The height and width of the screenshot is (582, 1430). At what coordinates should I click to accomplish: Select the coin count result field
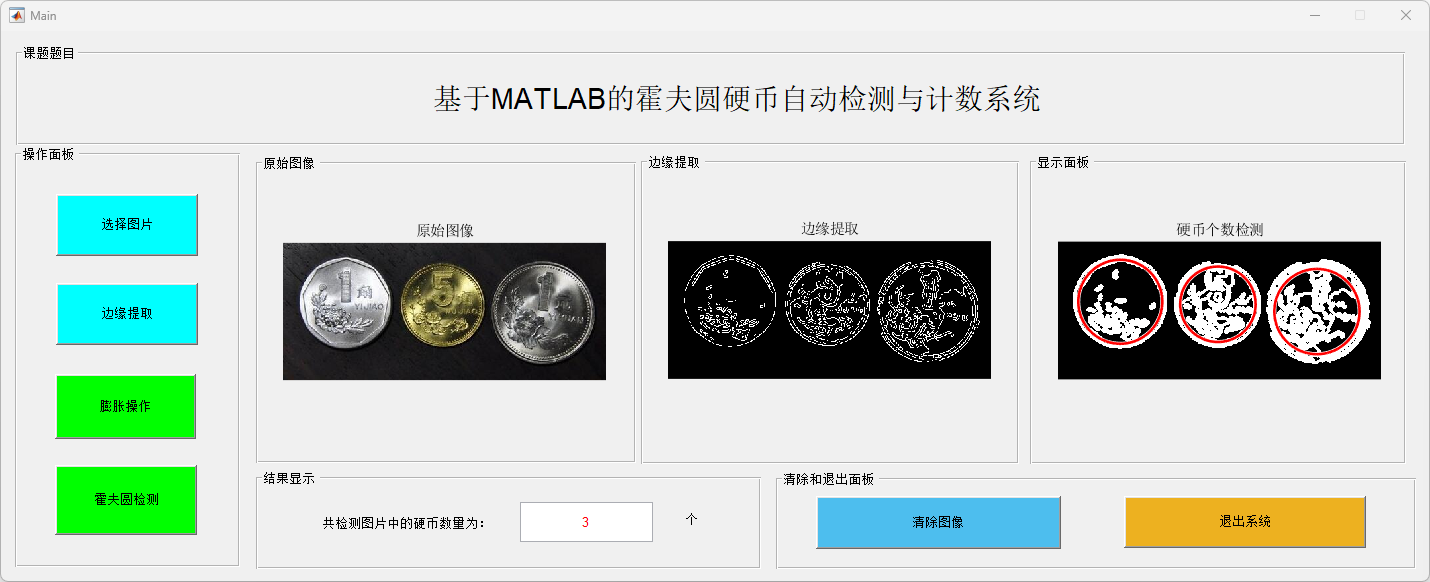click(x=586, y=522)
